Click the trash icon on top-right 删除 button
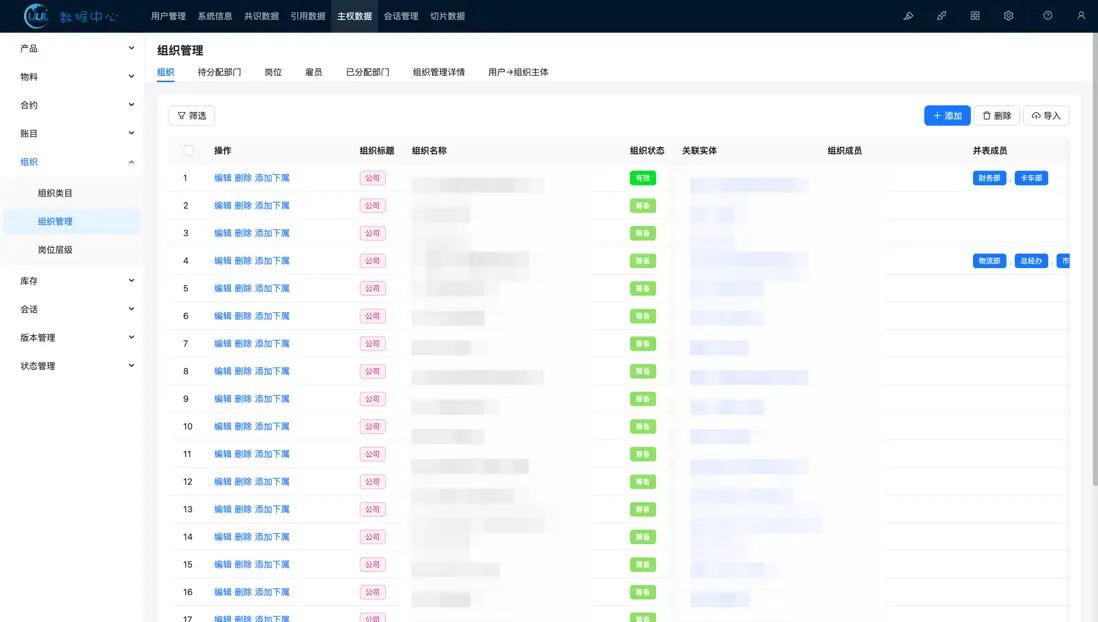1098x622 pixels. click(x=987, y=116)
